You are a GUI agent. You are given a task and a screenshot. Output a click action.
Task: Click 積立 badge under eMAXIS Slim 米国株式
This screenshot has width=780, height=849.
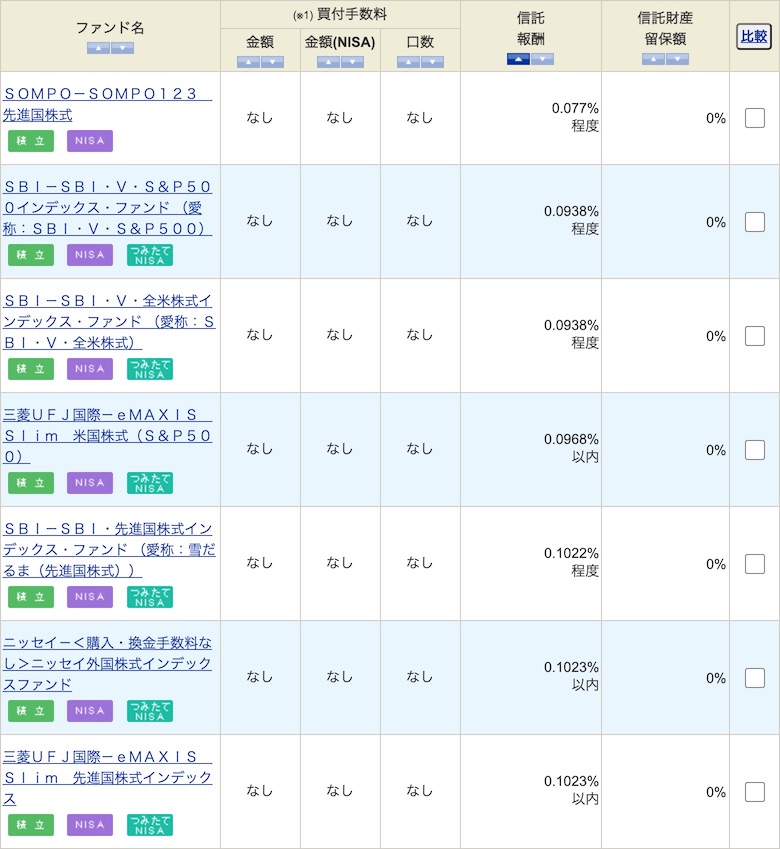[x=31, y=483]
